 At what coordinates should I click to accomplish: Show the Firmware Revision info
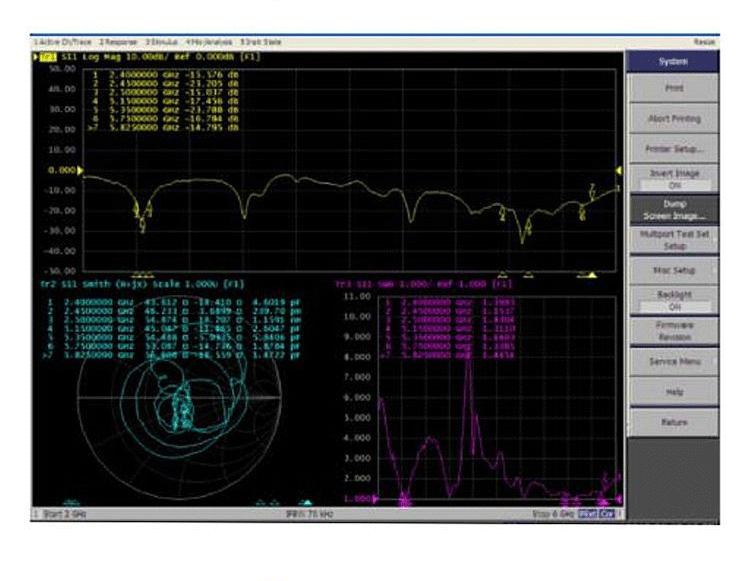point(672,331)
